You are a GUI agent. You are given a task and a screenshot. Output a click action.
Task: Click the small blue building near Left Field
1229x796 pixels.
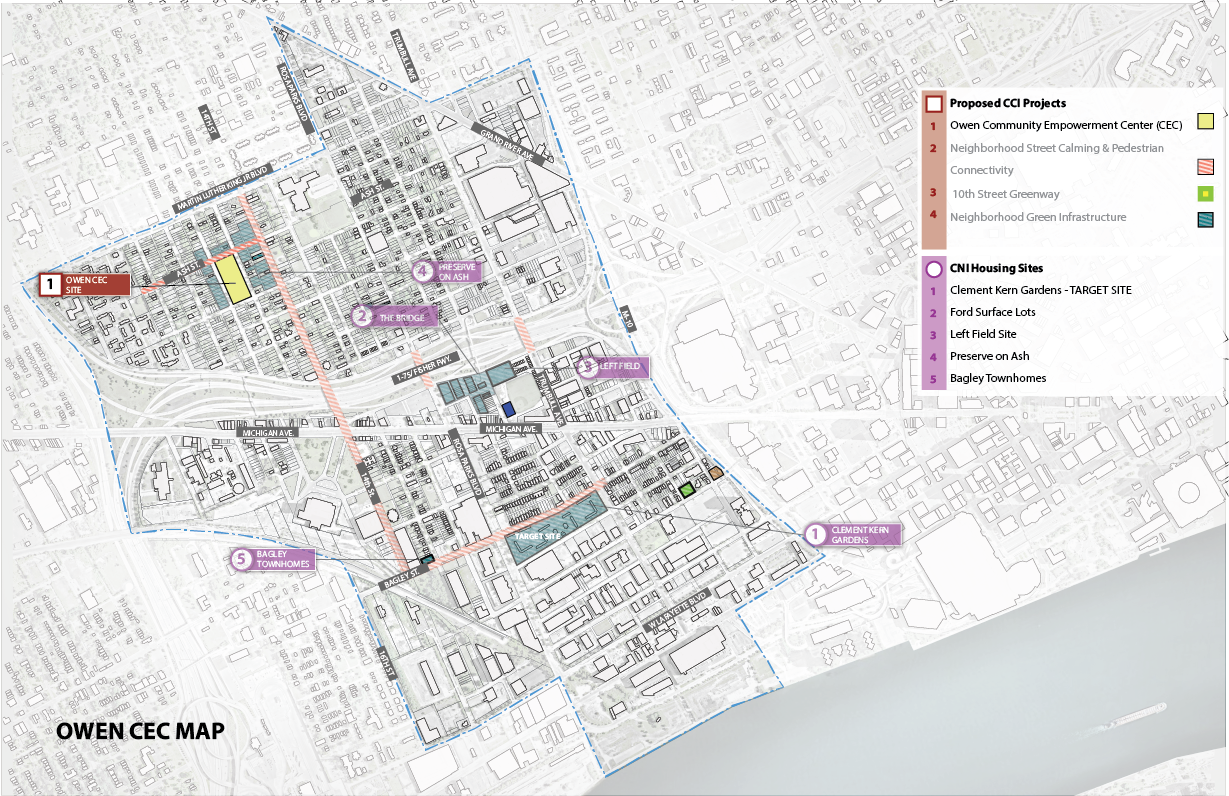509,408
